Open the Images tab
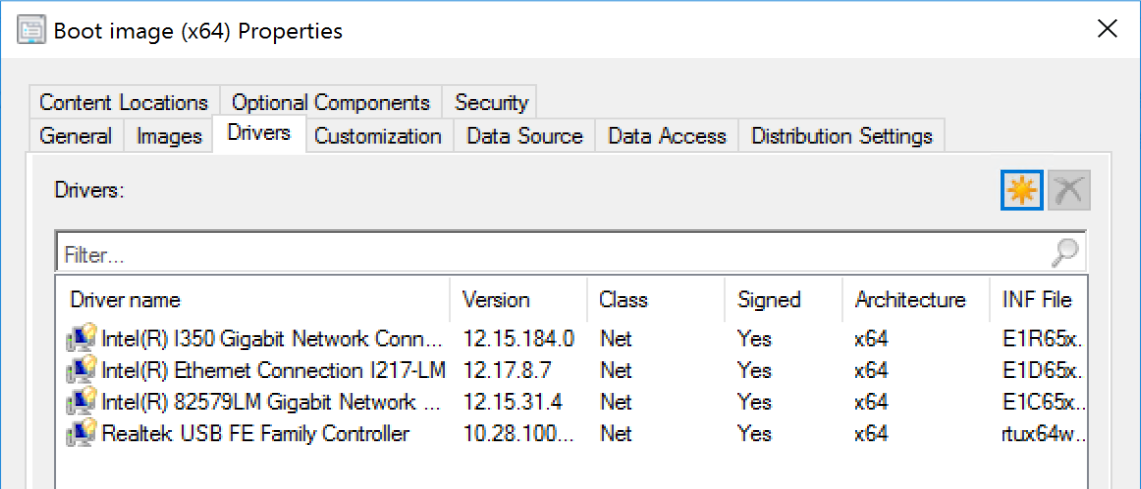1141x489 pixels. point(169,136)
